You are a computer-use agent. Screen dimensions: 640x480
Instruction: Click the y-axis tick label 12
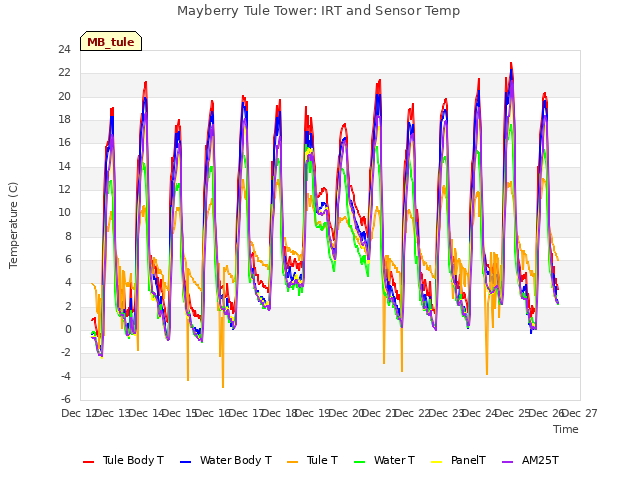tap(64, 190)
